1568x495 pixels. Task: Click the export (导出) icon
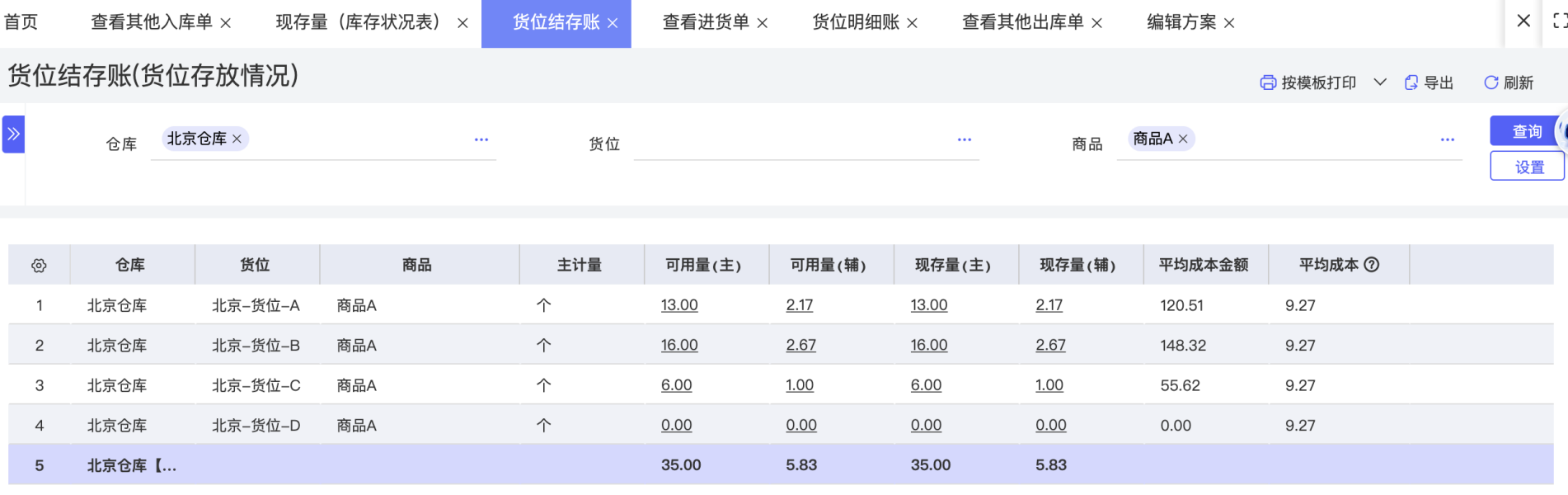point(1411,82)
